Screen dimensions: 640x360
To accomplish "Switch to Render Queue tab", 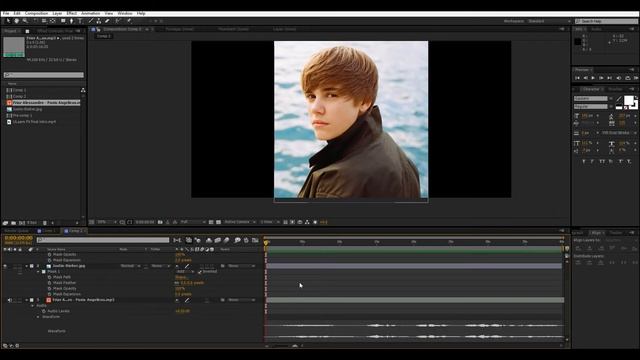I will click(16, 231).
